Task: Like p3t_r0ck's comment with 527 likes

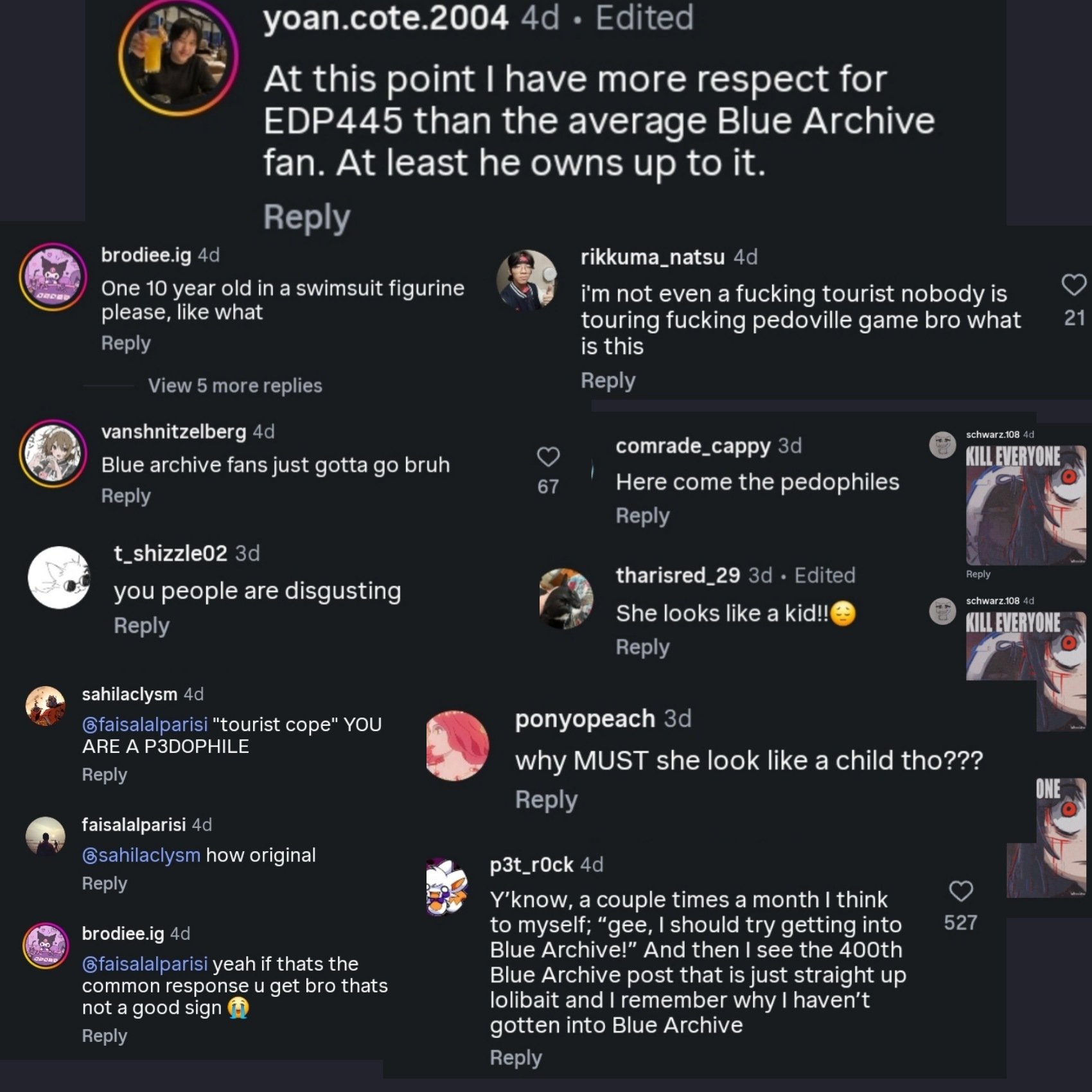Action: [x=960, y=891]
